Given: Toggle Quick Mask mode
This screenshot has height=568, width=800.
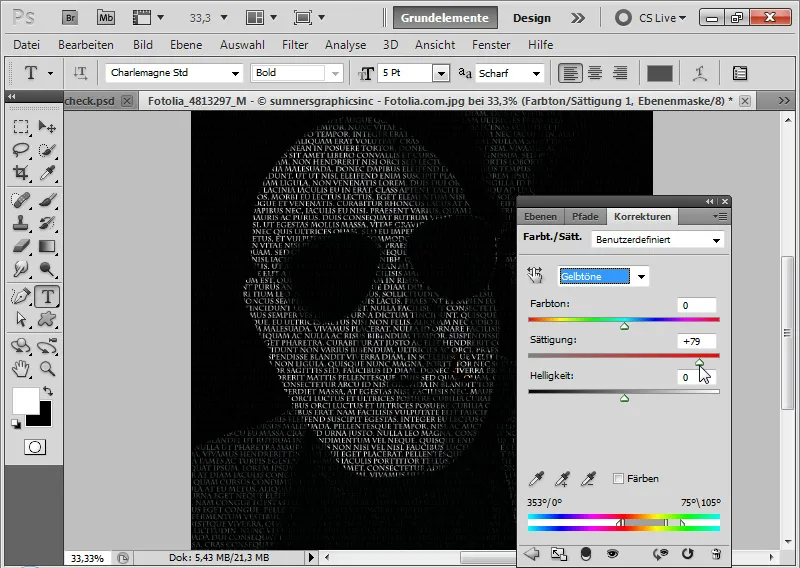Looking at the screenshot, I should pyautogui.click(x=35, y=448).
